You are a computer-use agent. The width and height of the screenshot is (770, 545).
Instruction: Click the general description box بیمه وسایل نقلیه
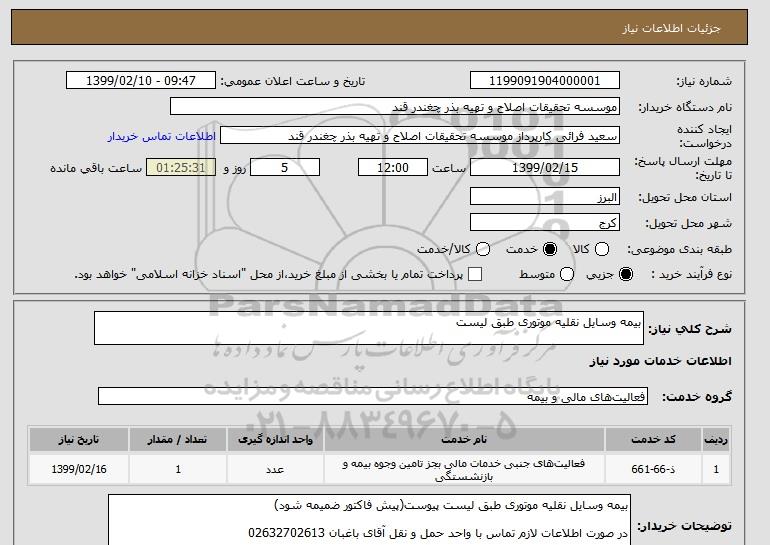click(x=369, y=328)
